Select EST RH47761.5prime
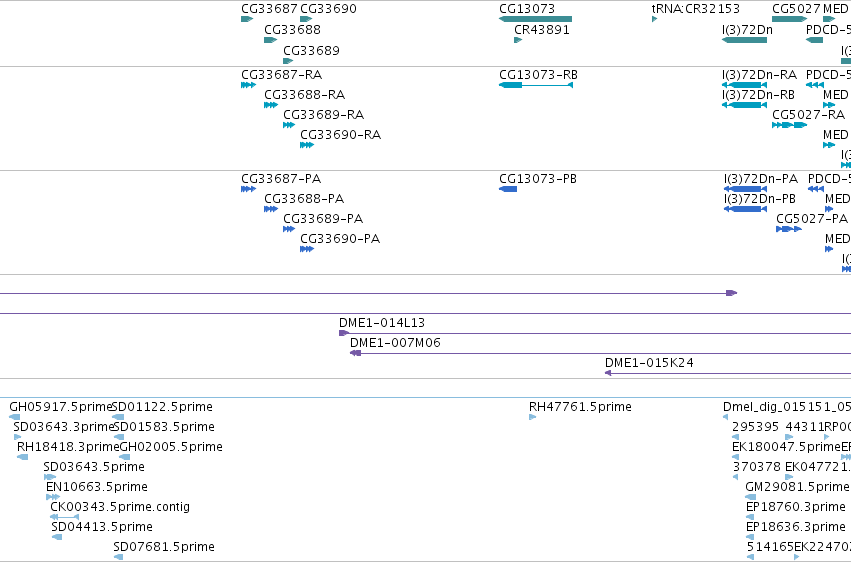 point(532,417)
